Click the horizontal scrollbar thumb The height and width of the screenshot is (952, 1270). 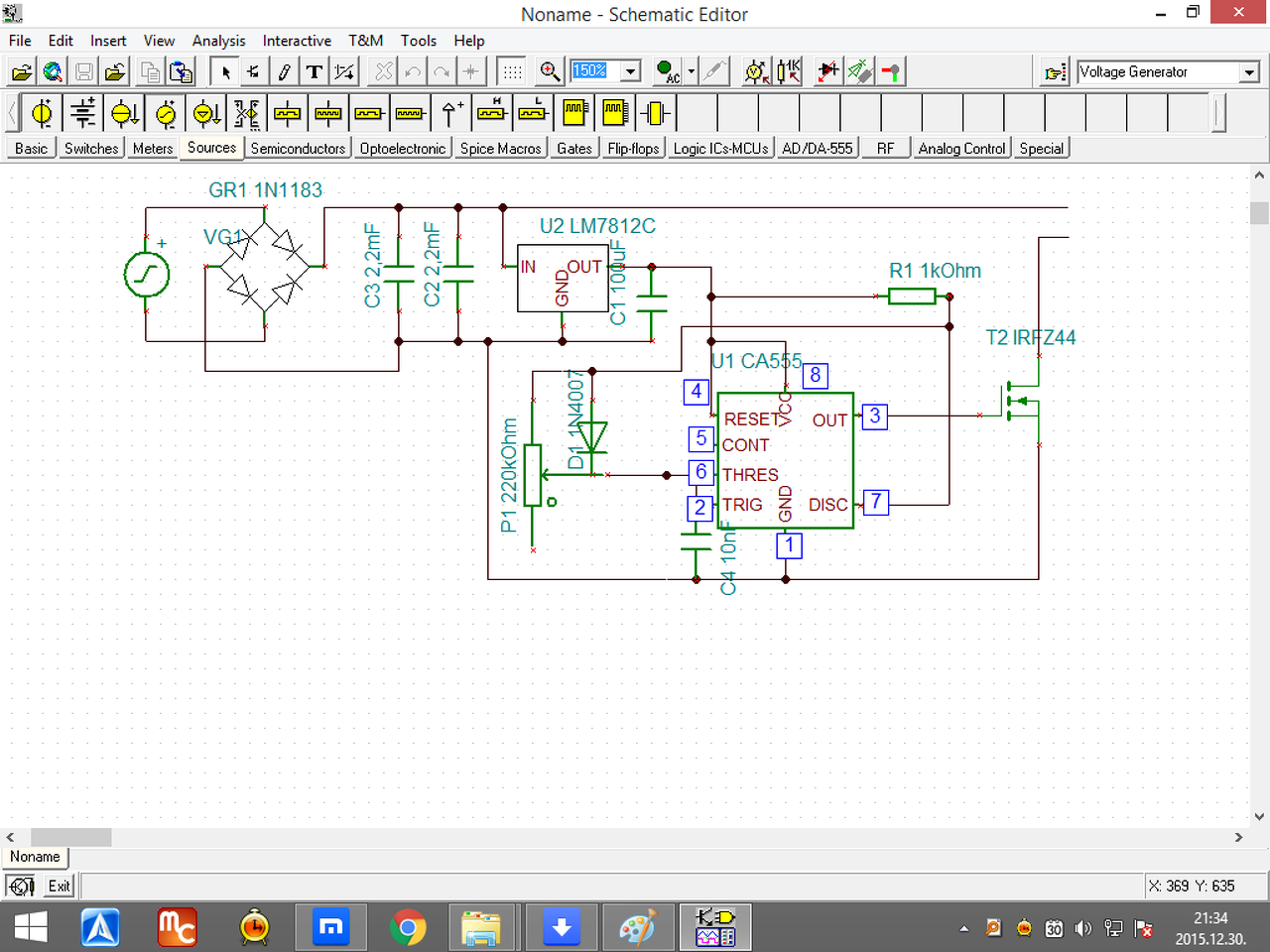70,838
